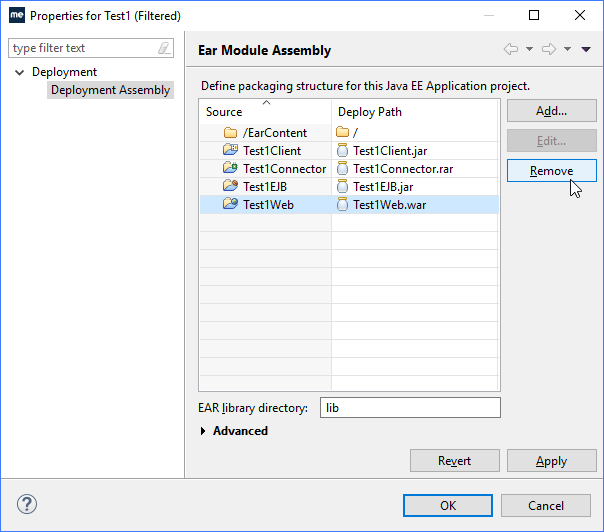Remove the selected Test1Web module
The image size is (604, 532).
point(551,171)
